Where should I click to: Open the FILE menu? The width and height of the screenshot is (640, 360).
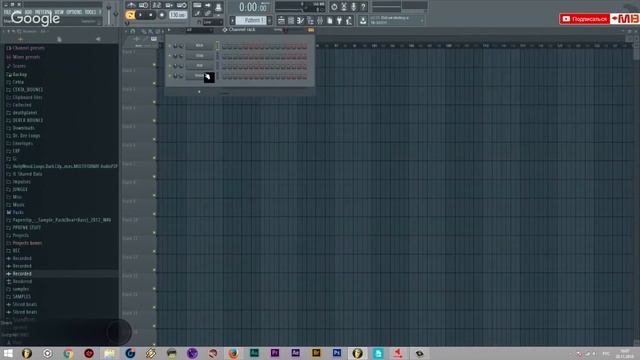pos(7,12)
